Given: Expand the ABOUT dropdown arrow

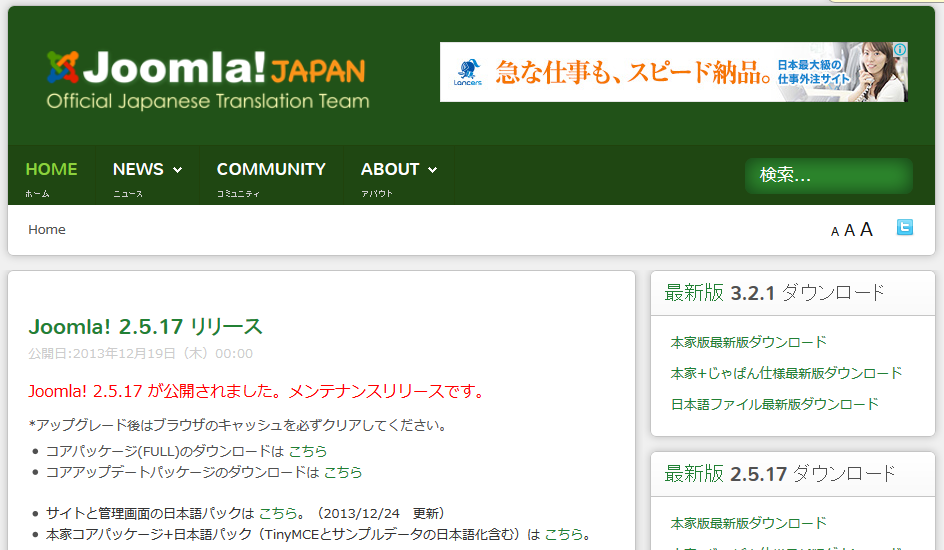Looking at the screenshot, I should click(432, 170).
